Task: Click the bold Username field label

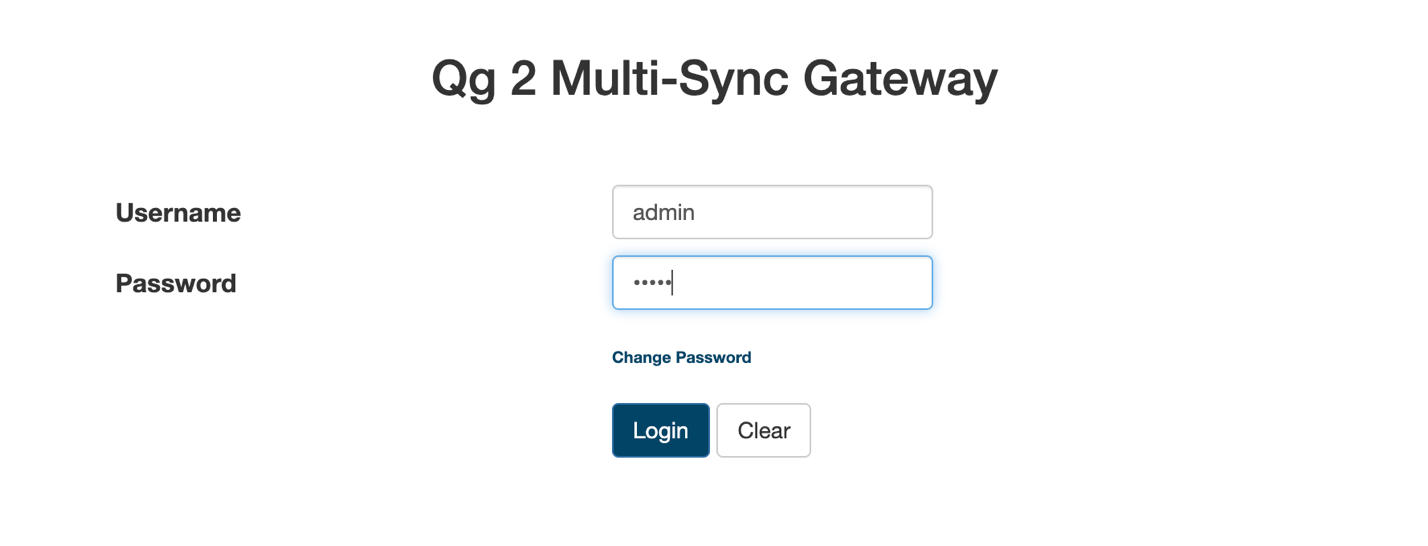Action: tap(178, 213)
